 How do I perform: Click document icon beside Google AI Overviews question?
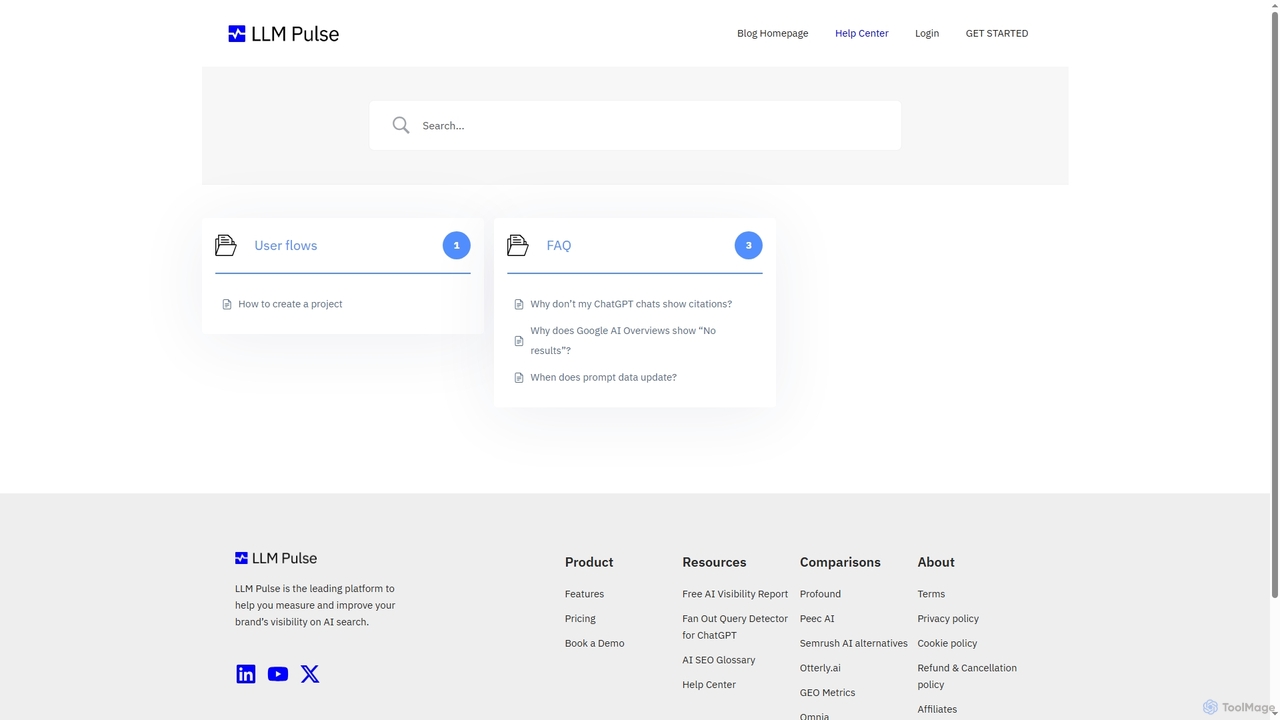tap(519, 341)
